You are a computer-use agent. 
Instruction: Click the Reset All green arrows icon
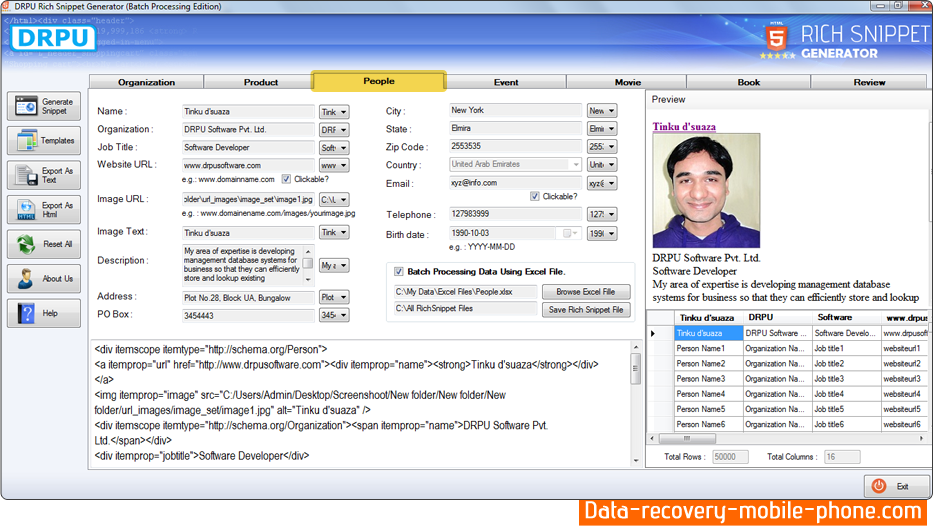pos(26,245)
